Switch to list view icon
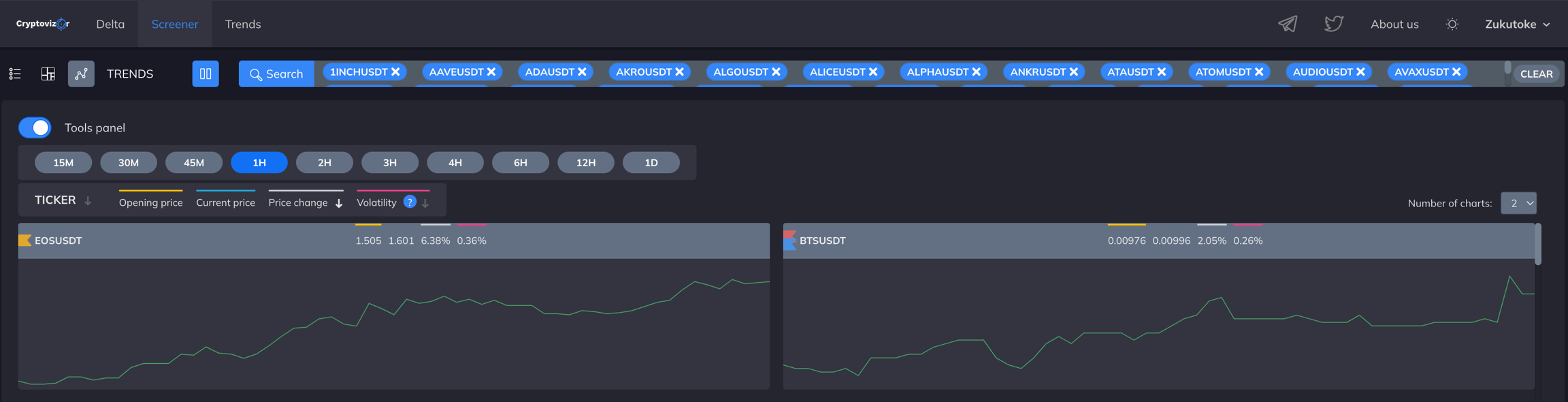Viewport: 1568px width, 402px height. tap(15, 74)
